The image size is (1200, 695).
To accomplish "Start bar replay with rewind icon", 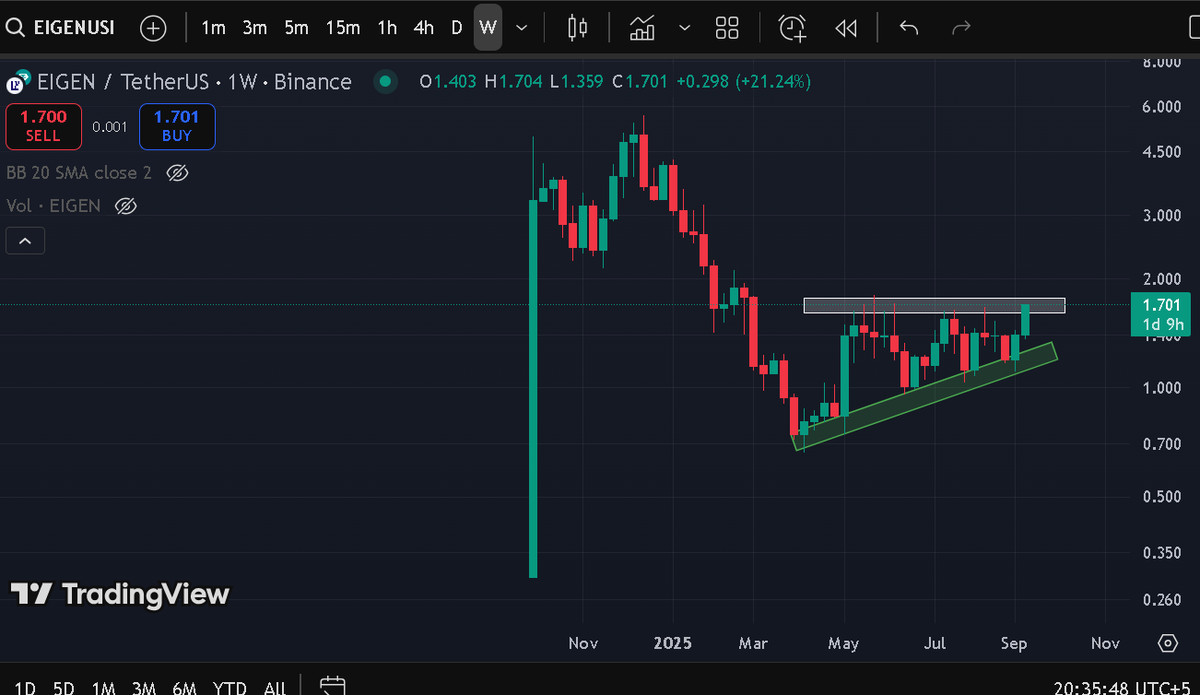I will (x=846, y=28).
